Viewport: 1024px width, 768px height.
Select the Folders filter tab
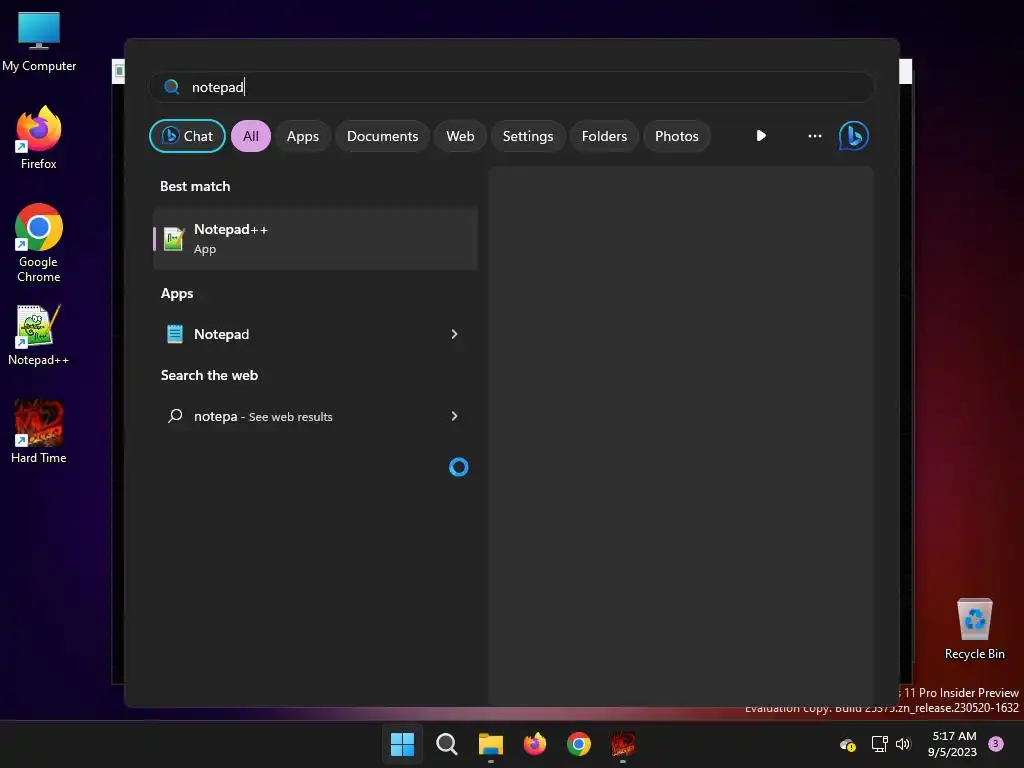coord(604,136)
